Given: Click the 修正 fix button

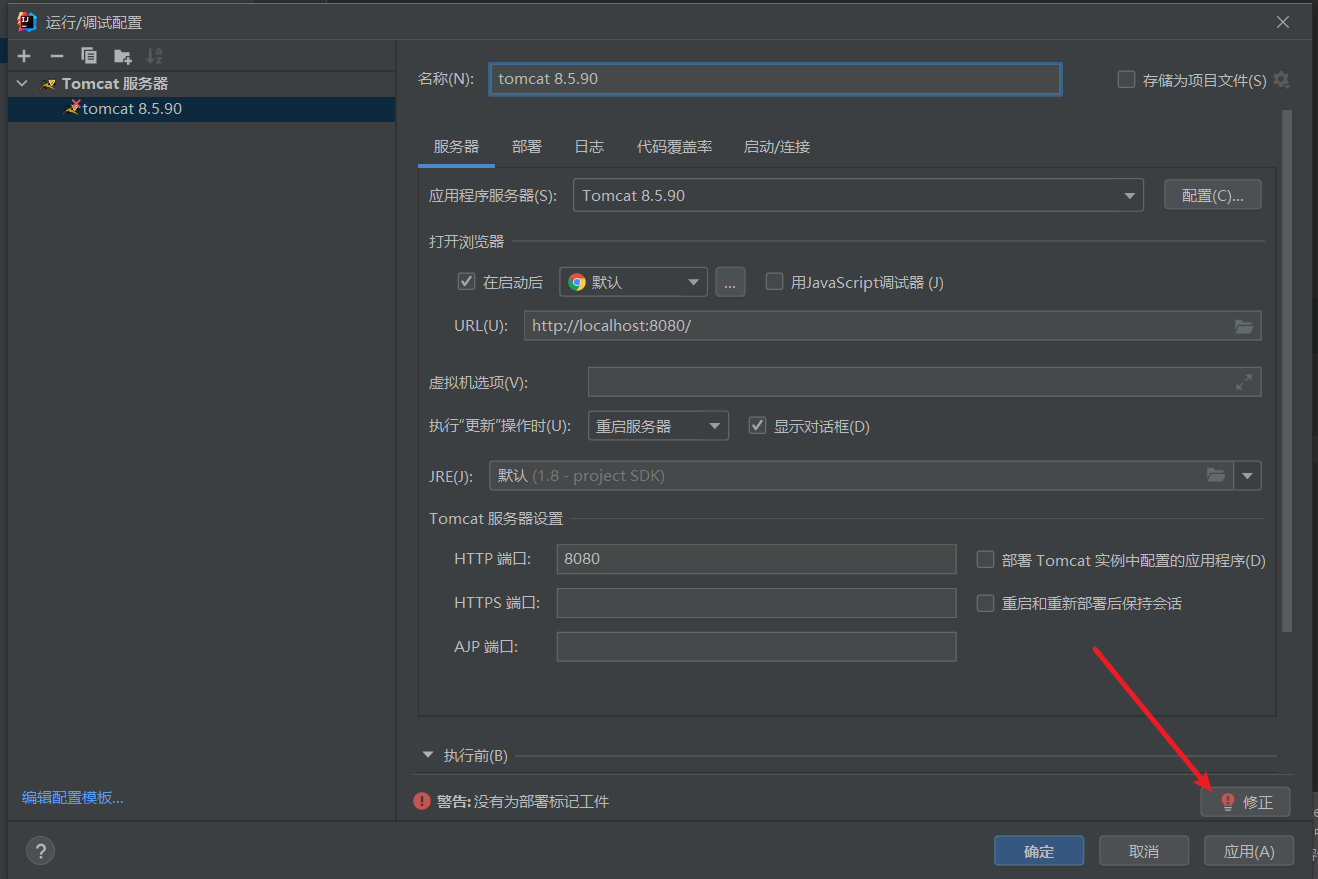Looking at the screenshot, I should [x=1245, y=802].
